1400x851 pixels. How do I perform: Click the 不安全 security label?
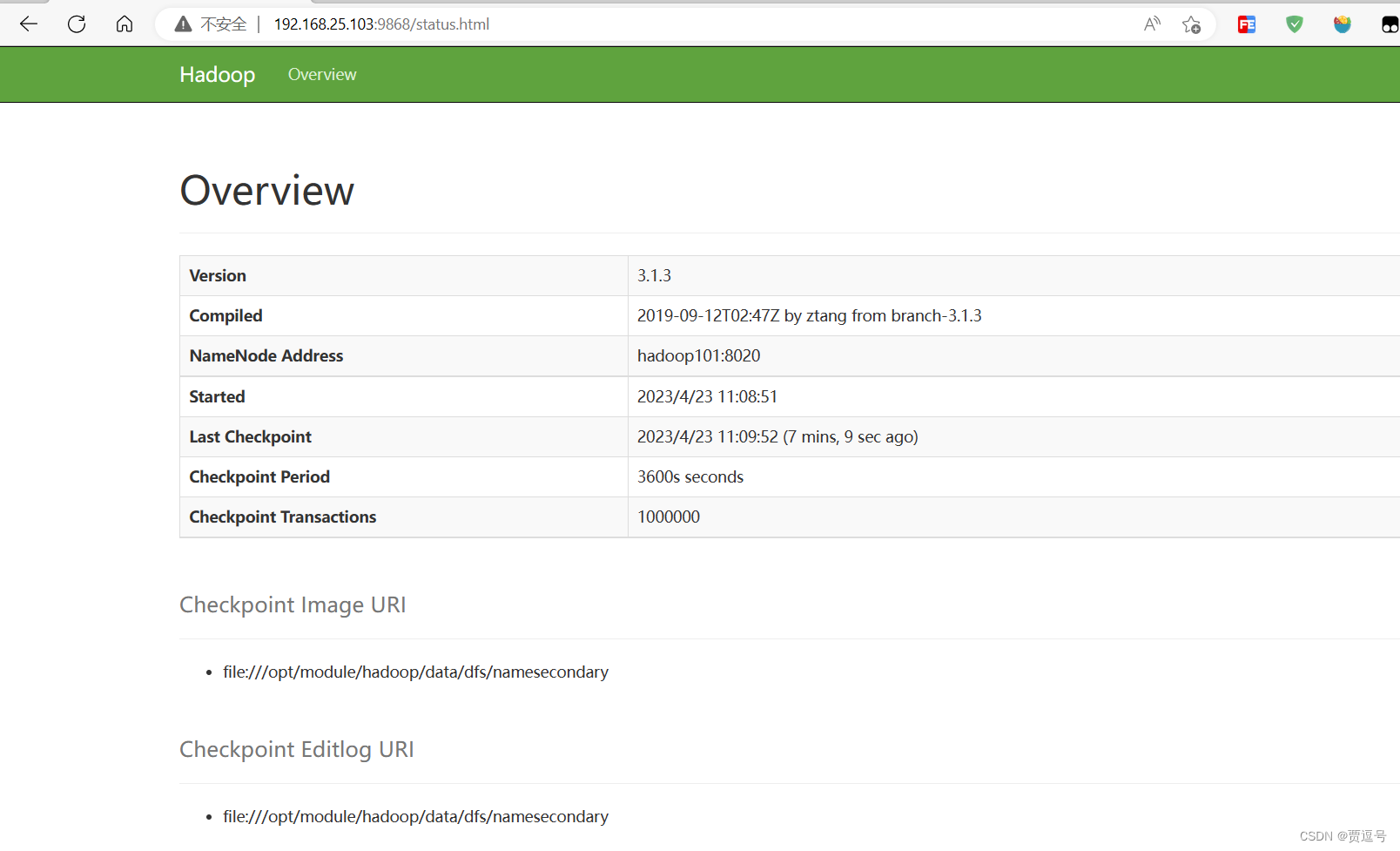click(224, 24)
